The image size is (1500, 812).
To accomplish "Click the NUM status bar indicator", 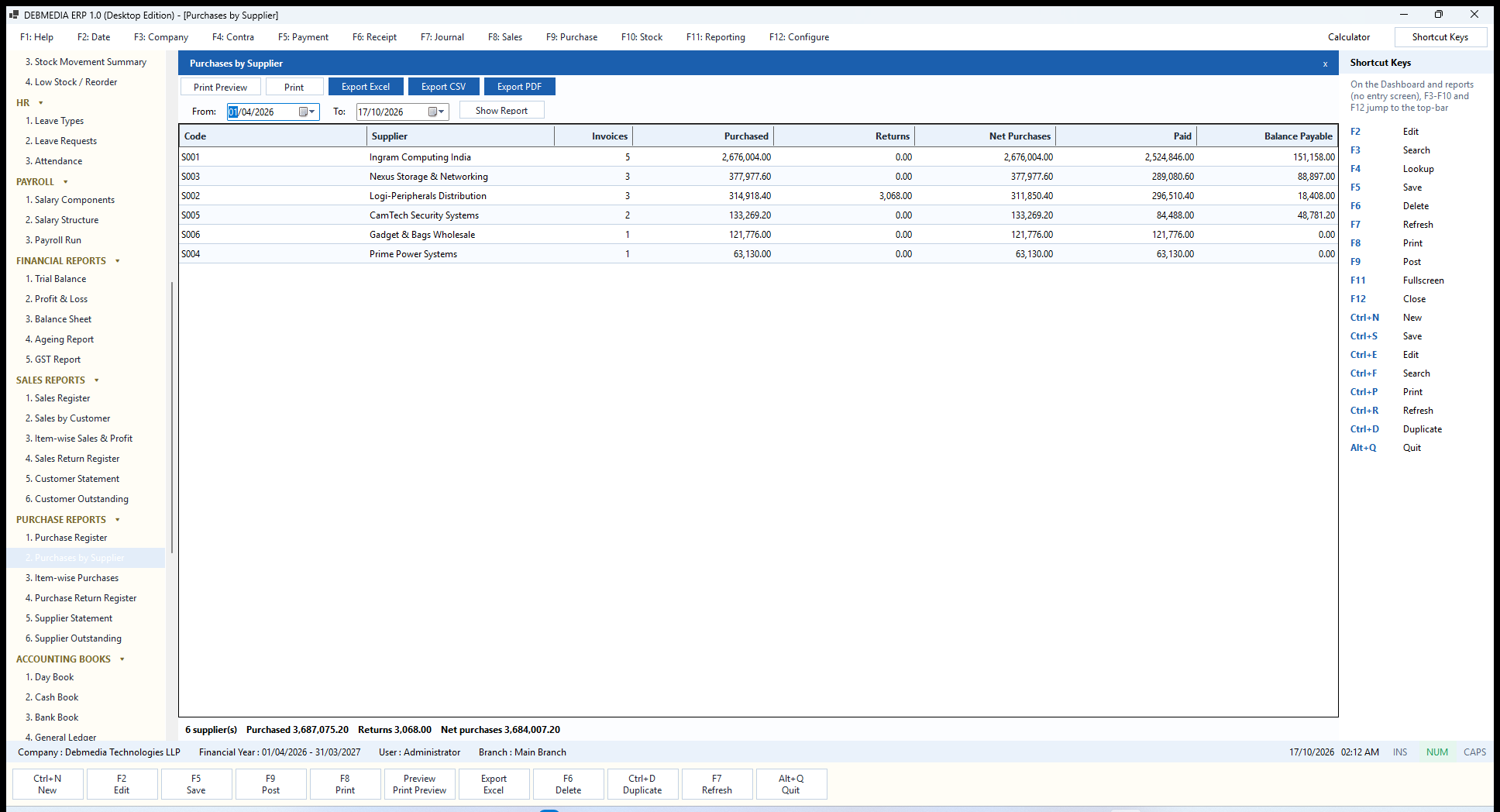I will pos(1437,752).
